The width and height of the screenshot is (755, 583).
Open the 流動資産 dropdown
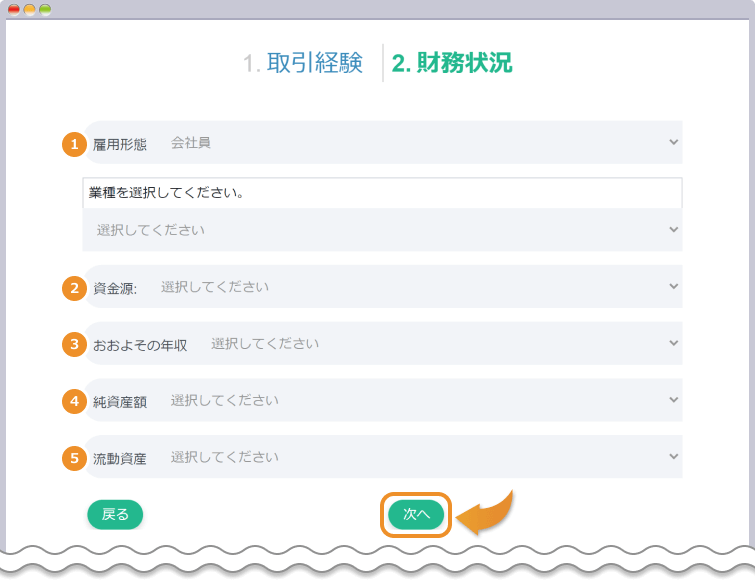tap(383, 457)
